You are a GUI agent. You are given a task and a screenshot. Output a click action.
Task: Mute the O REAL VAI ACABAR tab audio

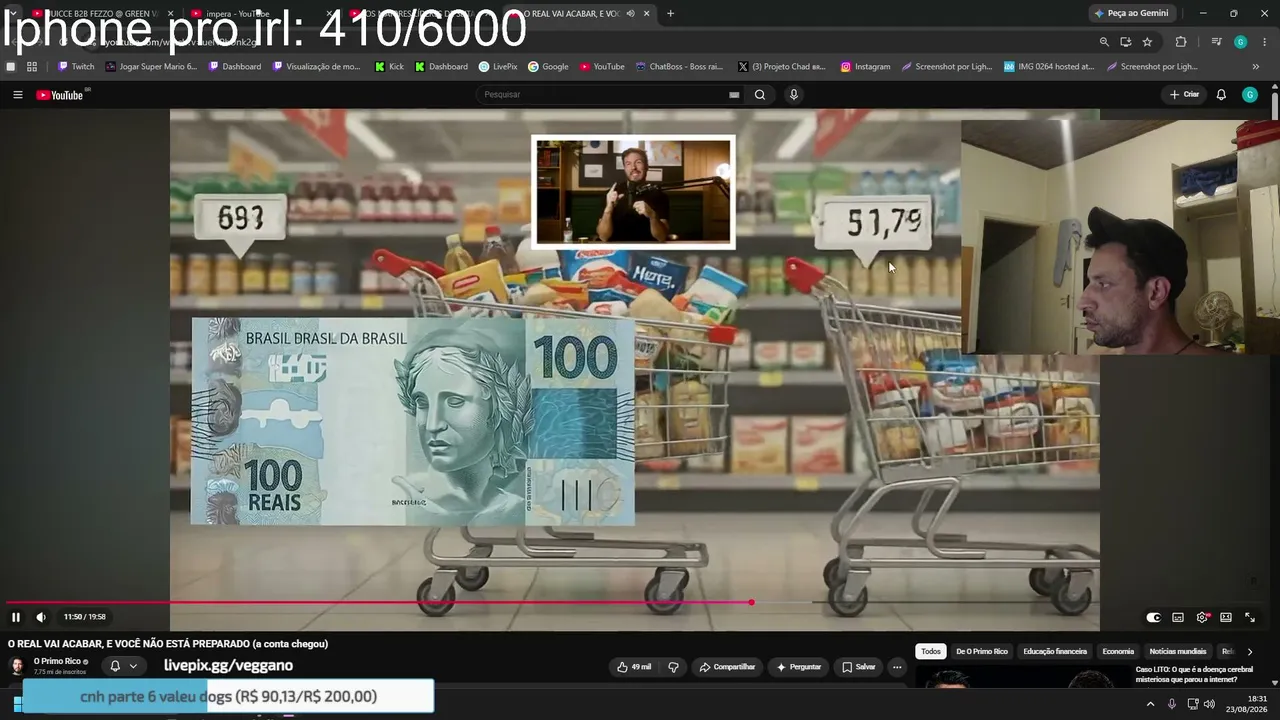630,14
